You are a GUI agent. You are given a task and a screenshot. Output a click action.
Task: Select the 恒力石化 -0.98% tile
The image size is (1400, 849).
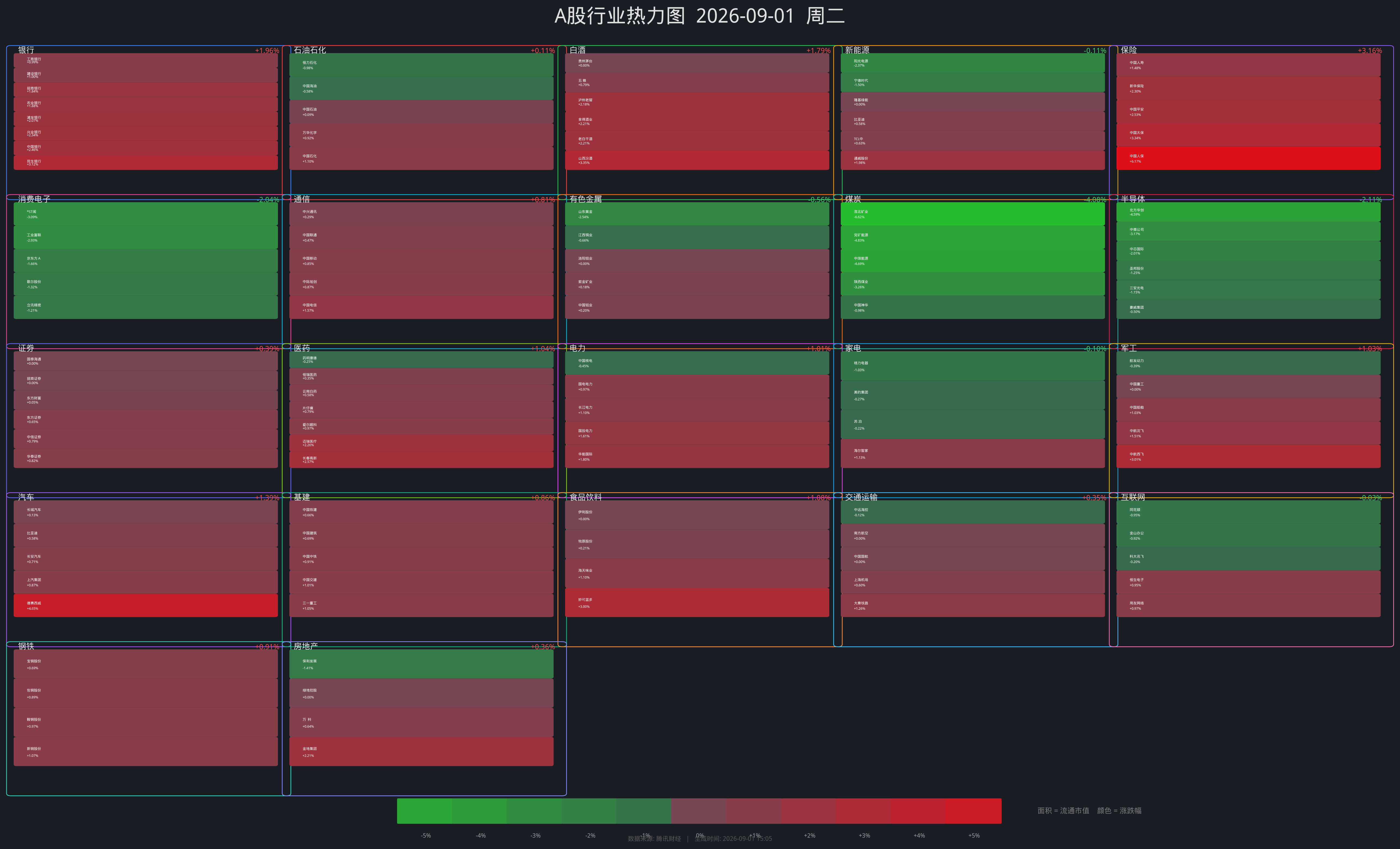coord(421,65)
